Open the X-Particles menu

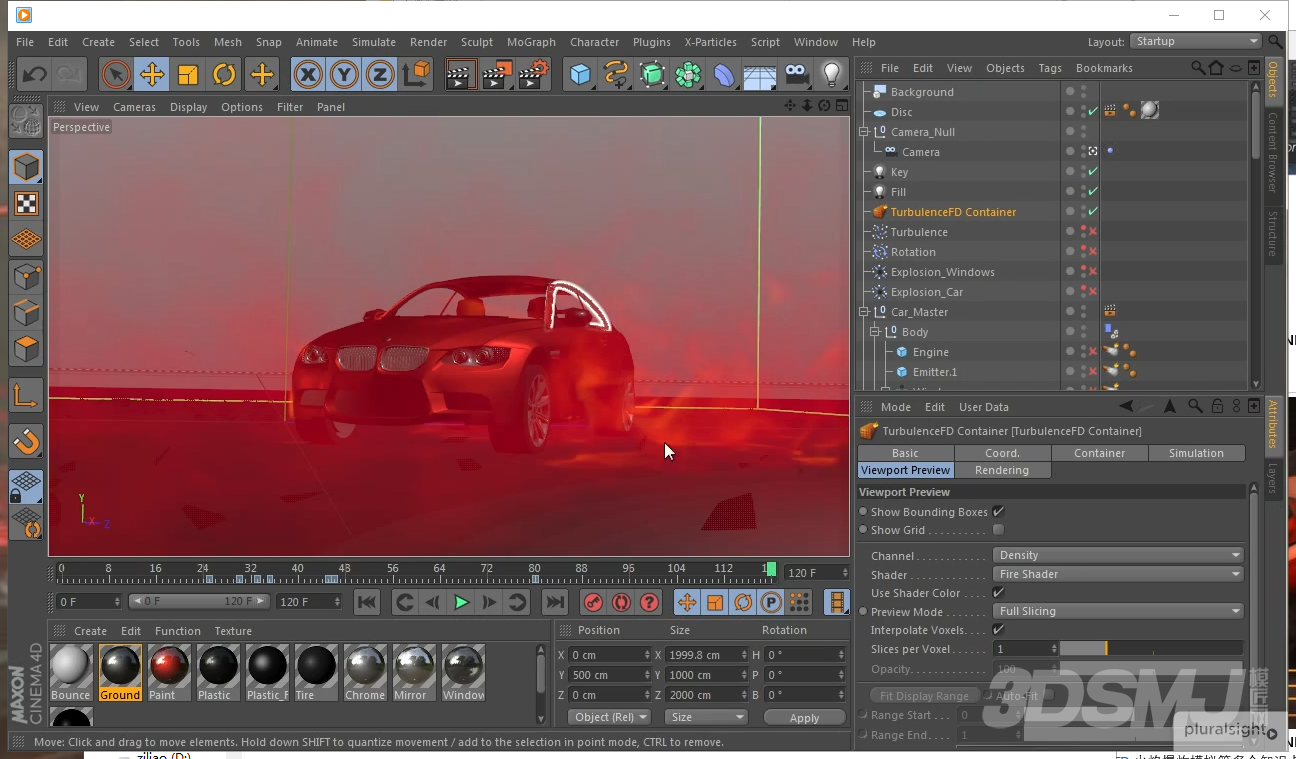click(710, 42)
